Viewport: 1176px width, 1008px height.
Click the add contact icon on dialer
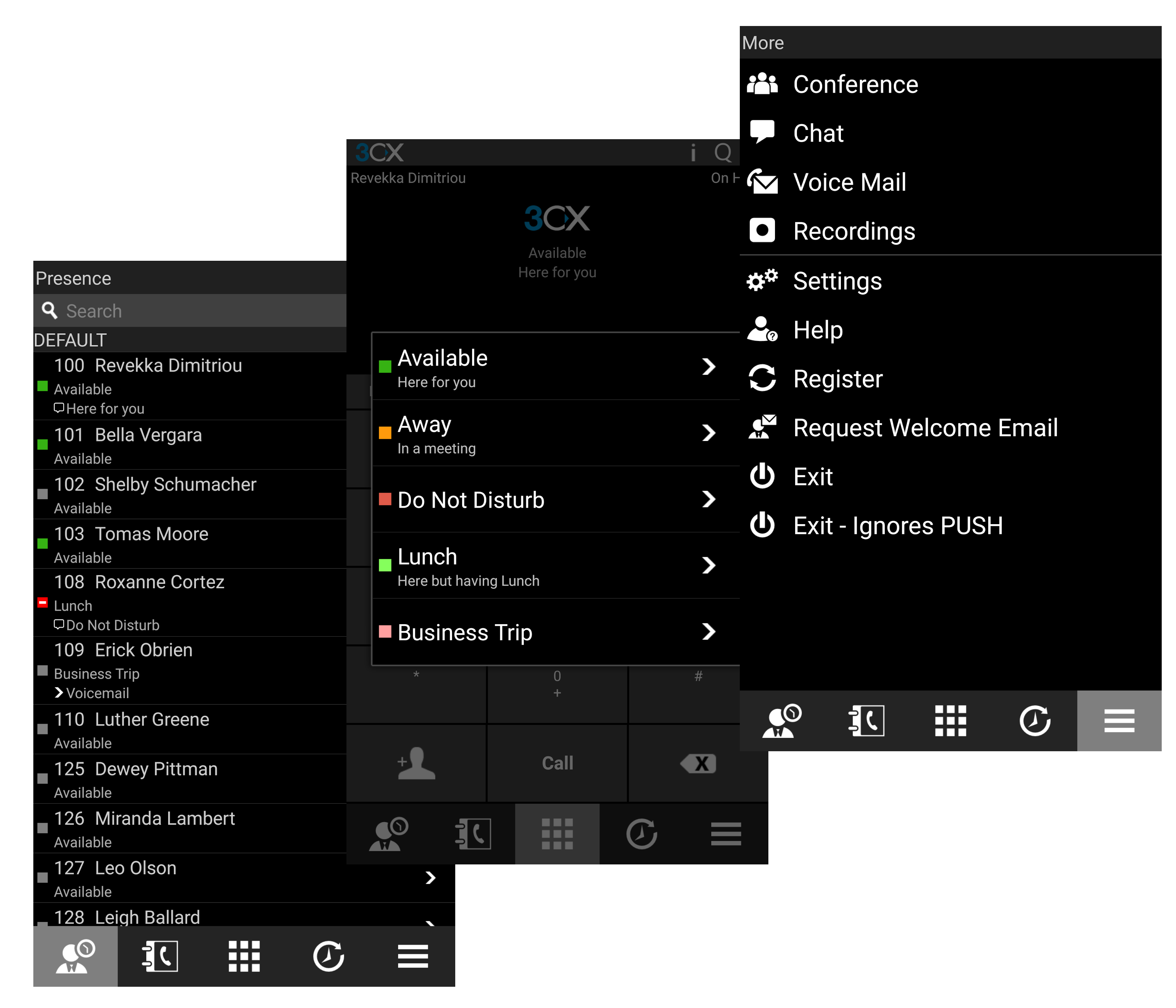[416, 763]
